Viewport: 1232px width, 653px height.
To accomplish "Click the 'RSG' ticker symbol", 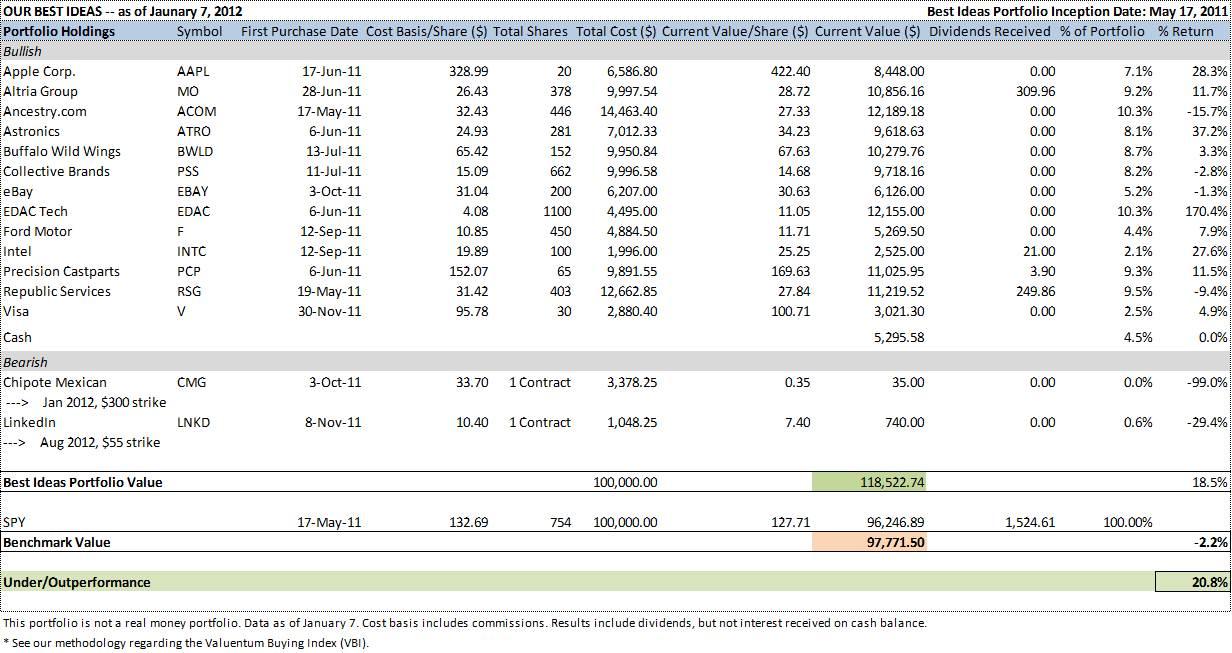I will coord(188,291).
